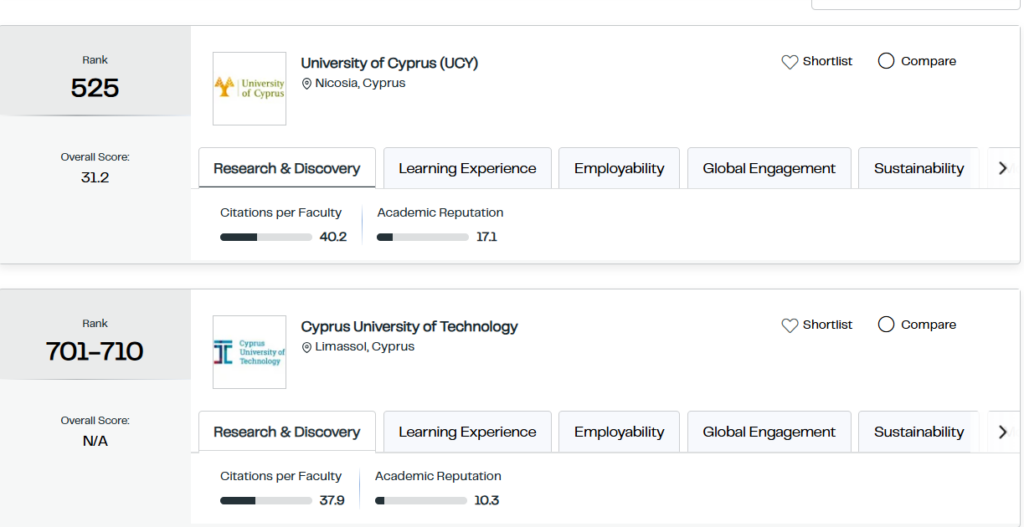Click the Compare label for Cyprus University of Technology
Image resolution: width=1024 pixels, height=527 pixels.
coord(928,325)
